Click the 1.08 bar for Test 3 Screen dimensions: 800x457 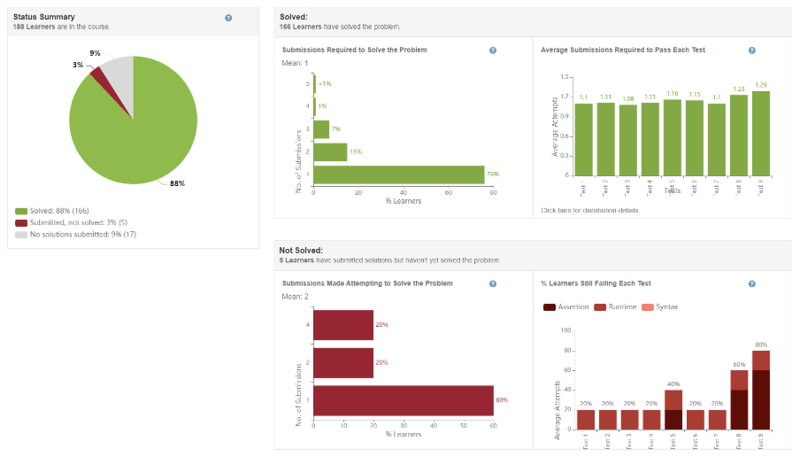628,140
